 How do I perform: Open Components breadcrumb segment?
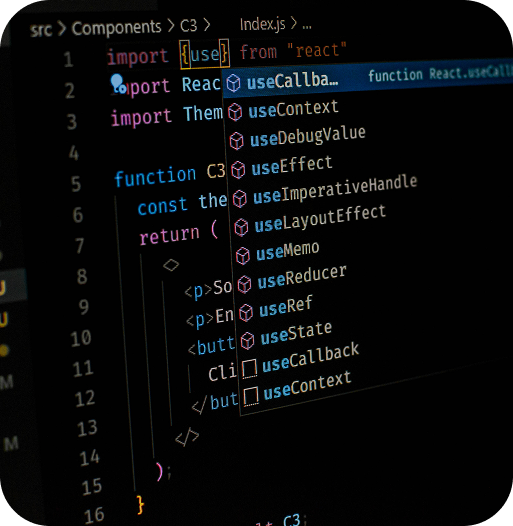point(116,28)
